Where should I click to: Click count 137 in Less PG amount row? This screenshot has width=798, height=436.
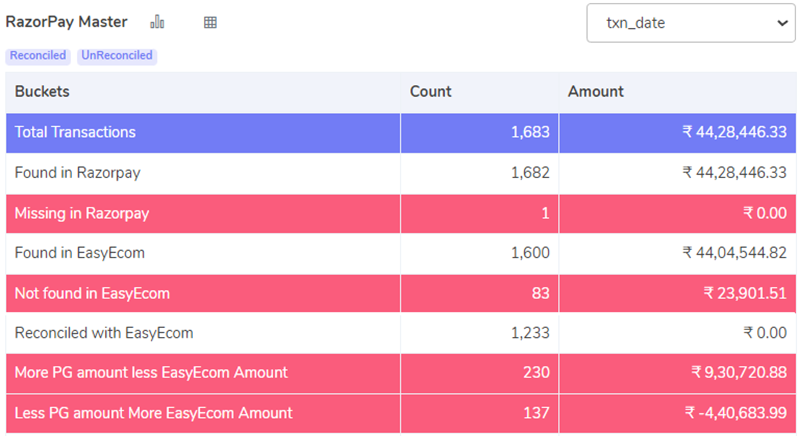[x=536, y=413]
